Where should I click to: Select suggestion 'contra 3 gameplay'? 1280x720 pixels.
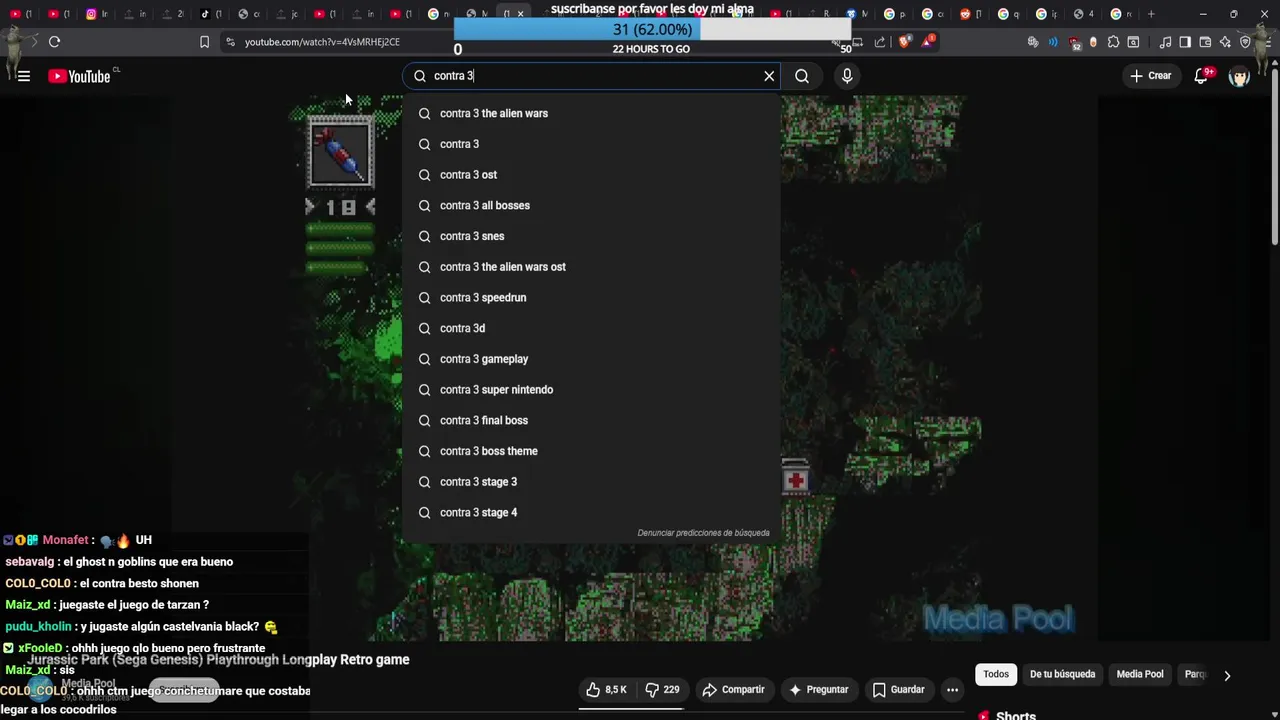coord(591,359)
